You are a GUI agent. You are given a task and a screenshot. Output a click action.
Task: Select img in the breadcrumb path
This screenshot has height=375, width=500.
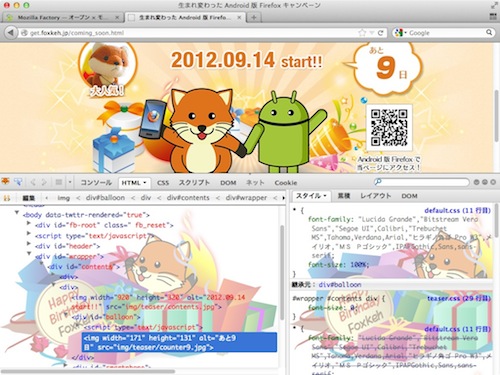(64, 198)
